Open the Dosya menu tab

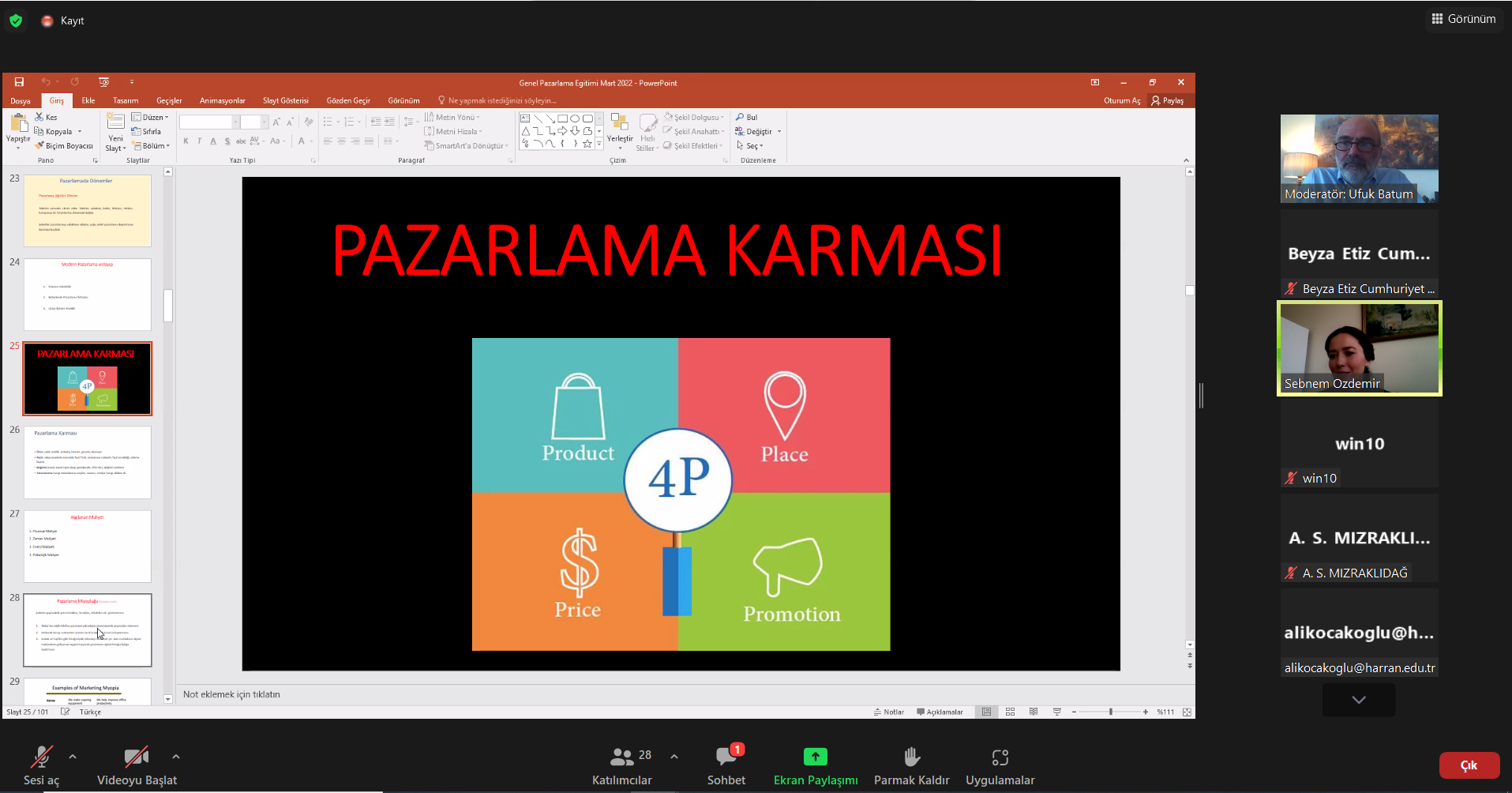[21, 101]
